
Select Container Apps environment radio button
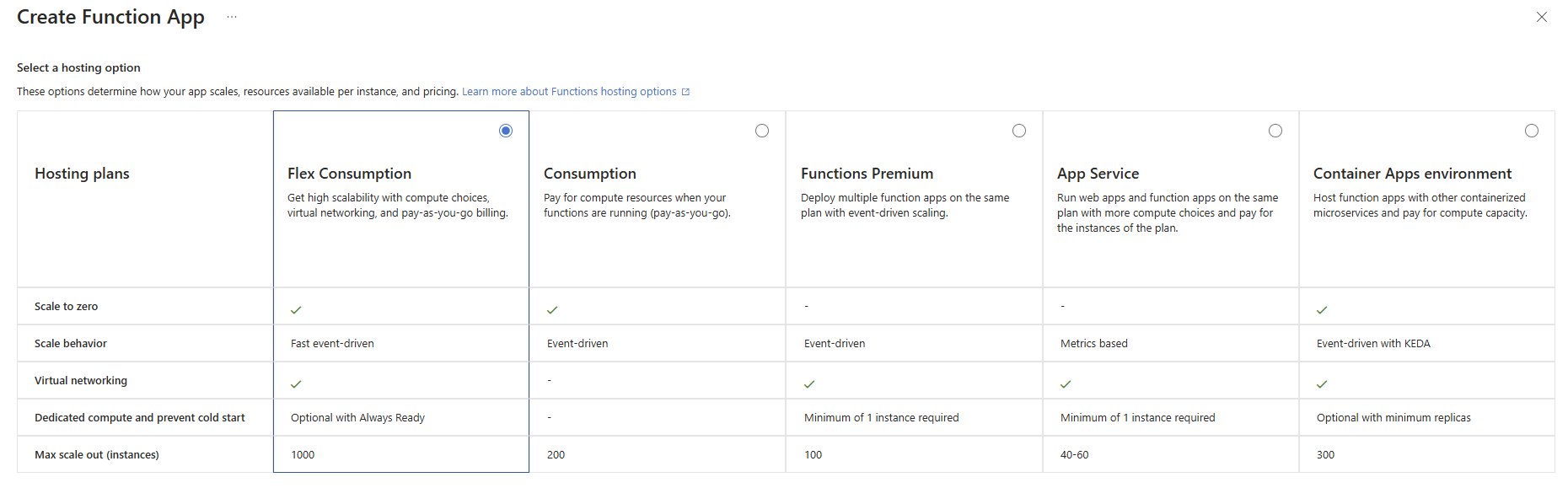(1532, 131)
